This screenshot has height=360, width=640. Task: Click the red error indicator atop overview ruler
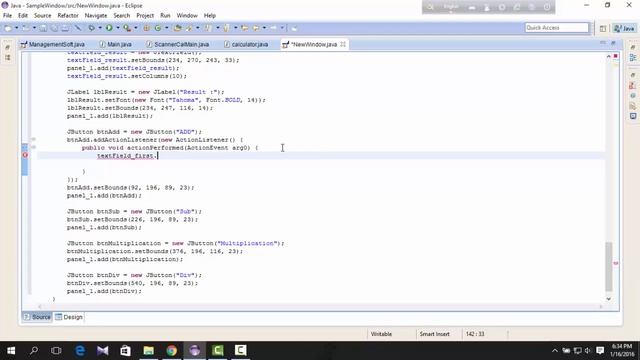point(616,56)
